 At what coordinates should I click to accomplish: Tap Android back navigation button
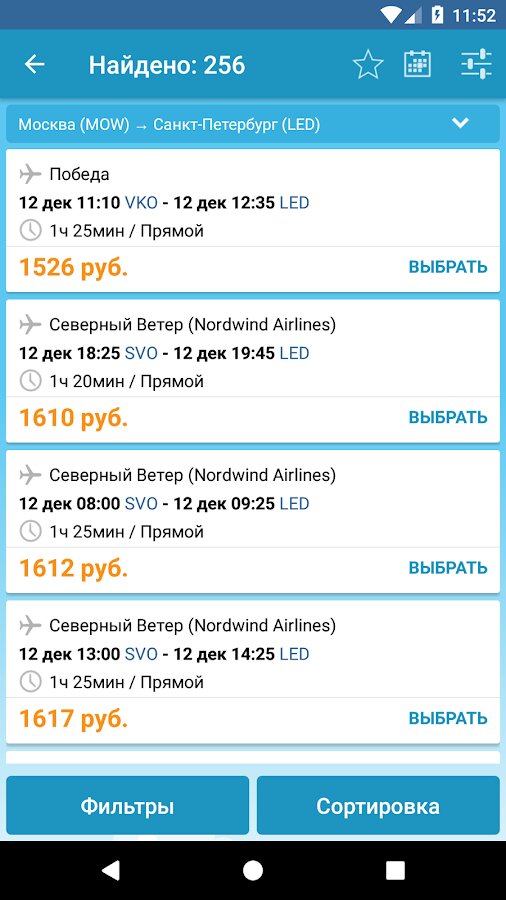110,870
